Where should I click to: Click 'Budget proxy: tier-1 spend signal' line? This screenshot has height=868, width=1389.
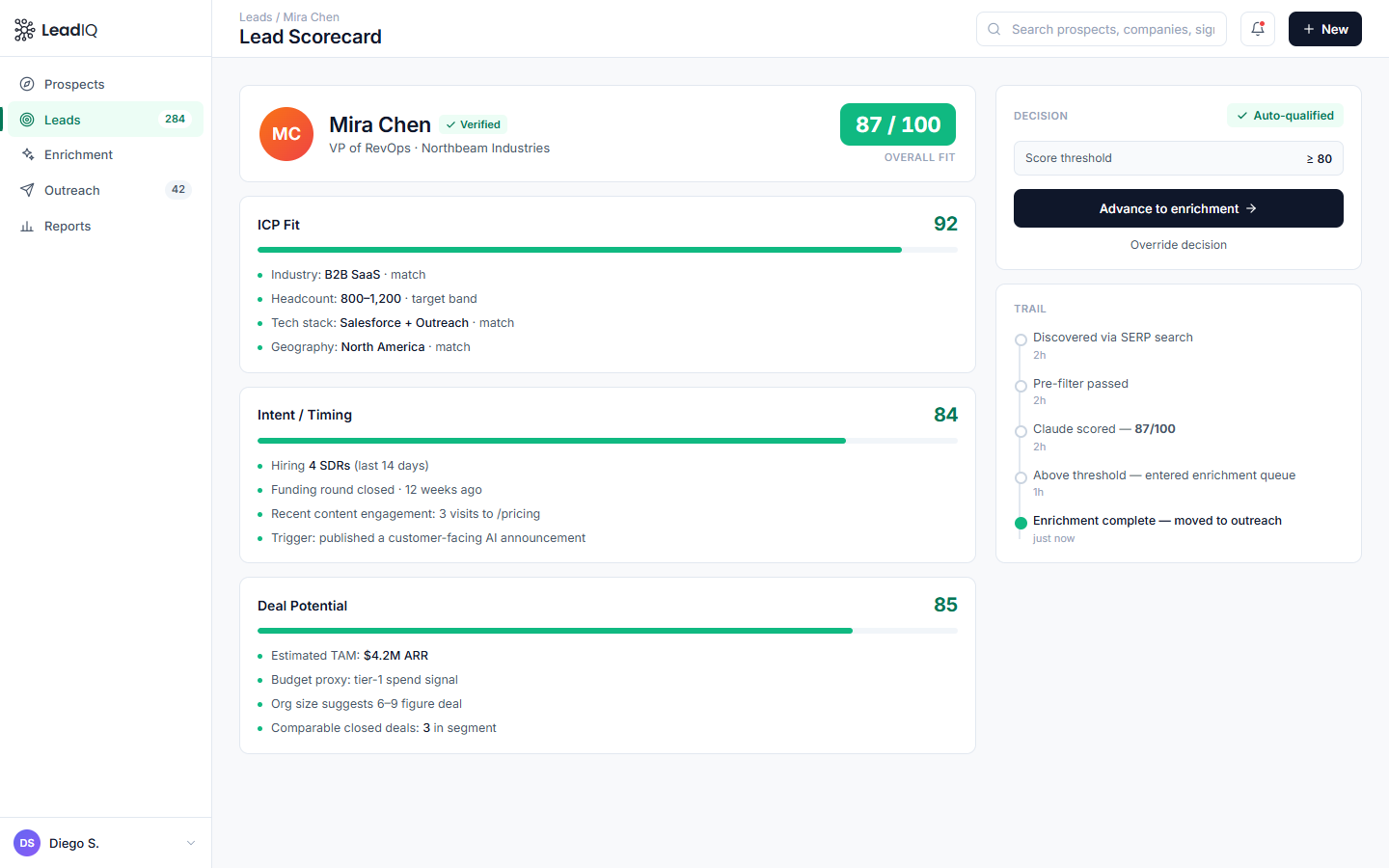[x=365, y=680]
